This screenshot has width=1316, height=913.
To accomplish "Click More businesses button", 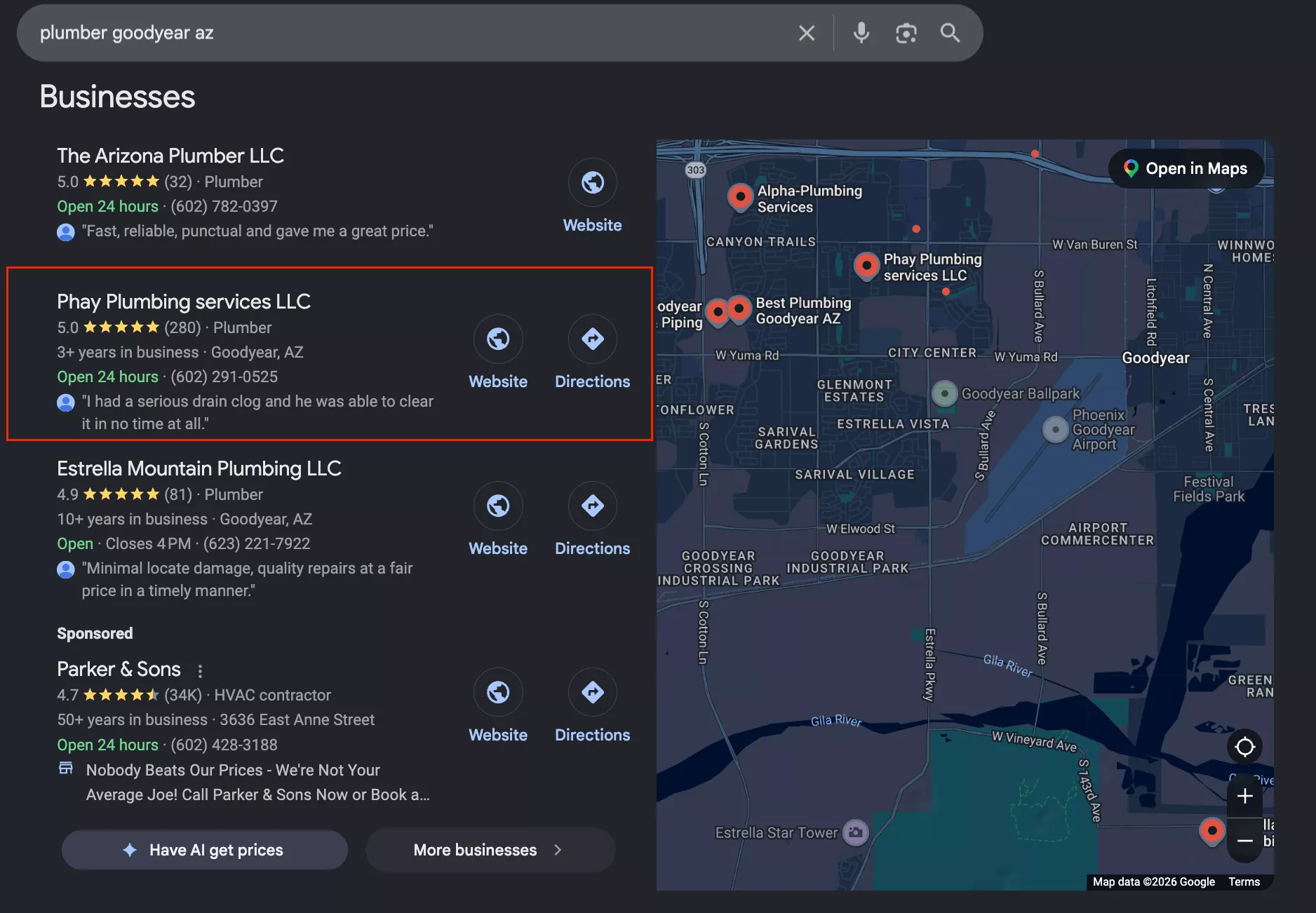I will (490, 850).
